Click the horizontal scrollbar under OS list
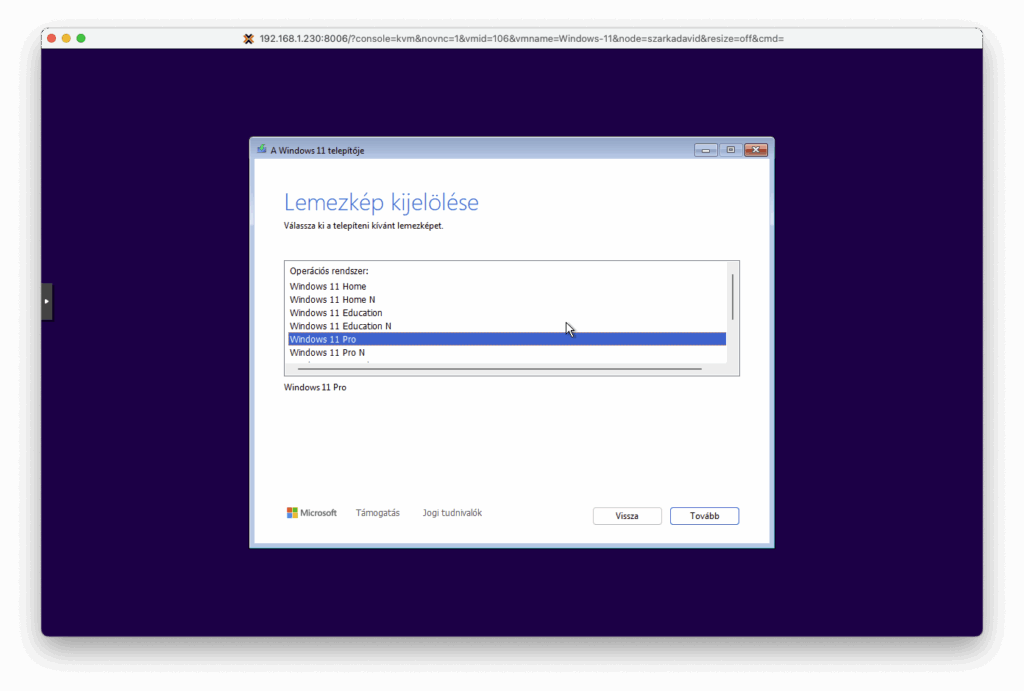The height and width of the screenshot is (691, 1024). (500, 369)
